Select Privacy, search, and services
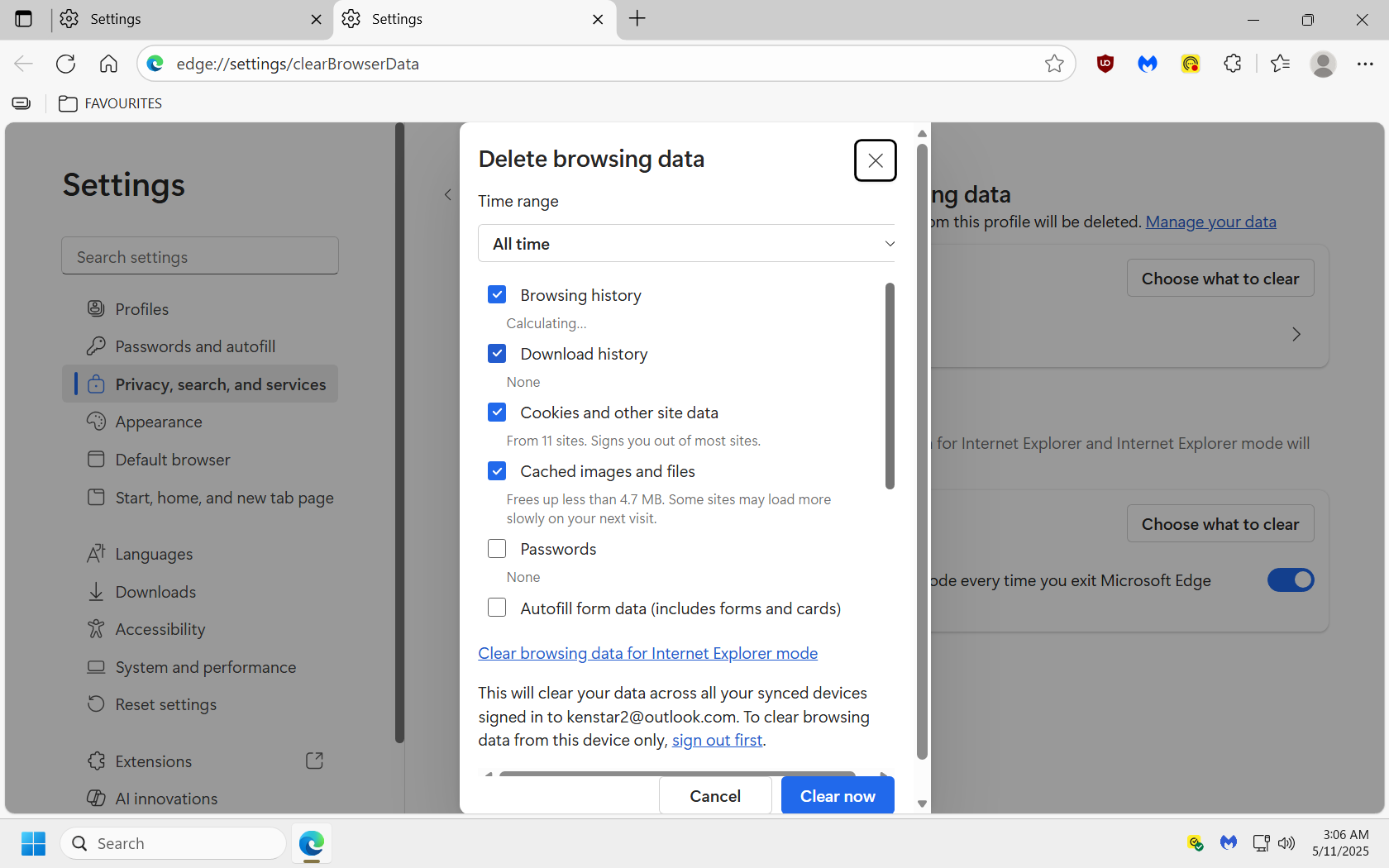The image size is (1389, 868). click(200, 384)
